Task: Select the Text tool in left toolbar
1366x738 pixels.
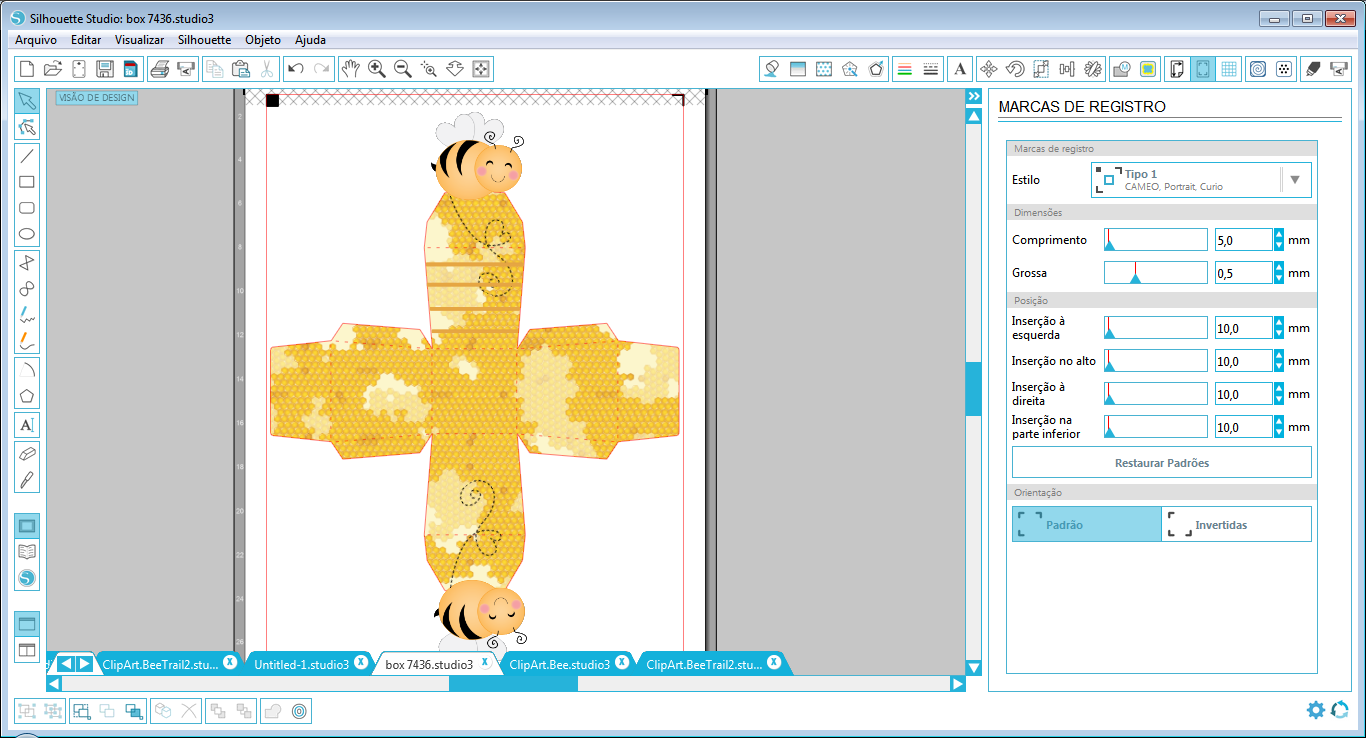Action: (x=27, y=425)
